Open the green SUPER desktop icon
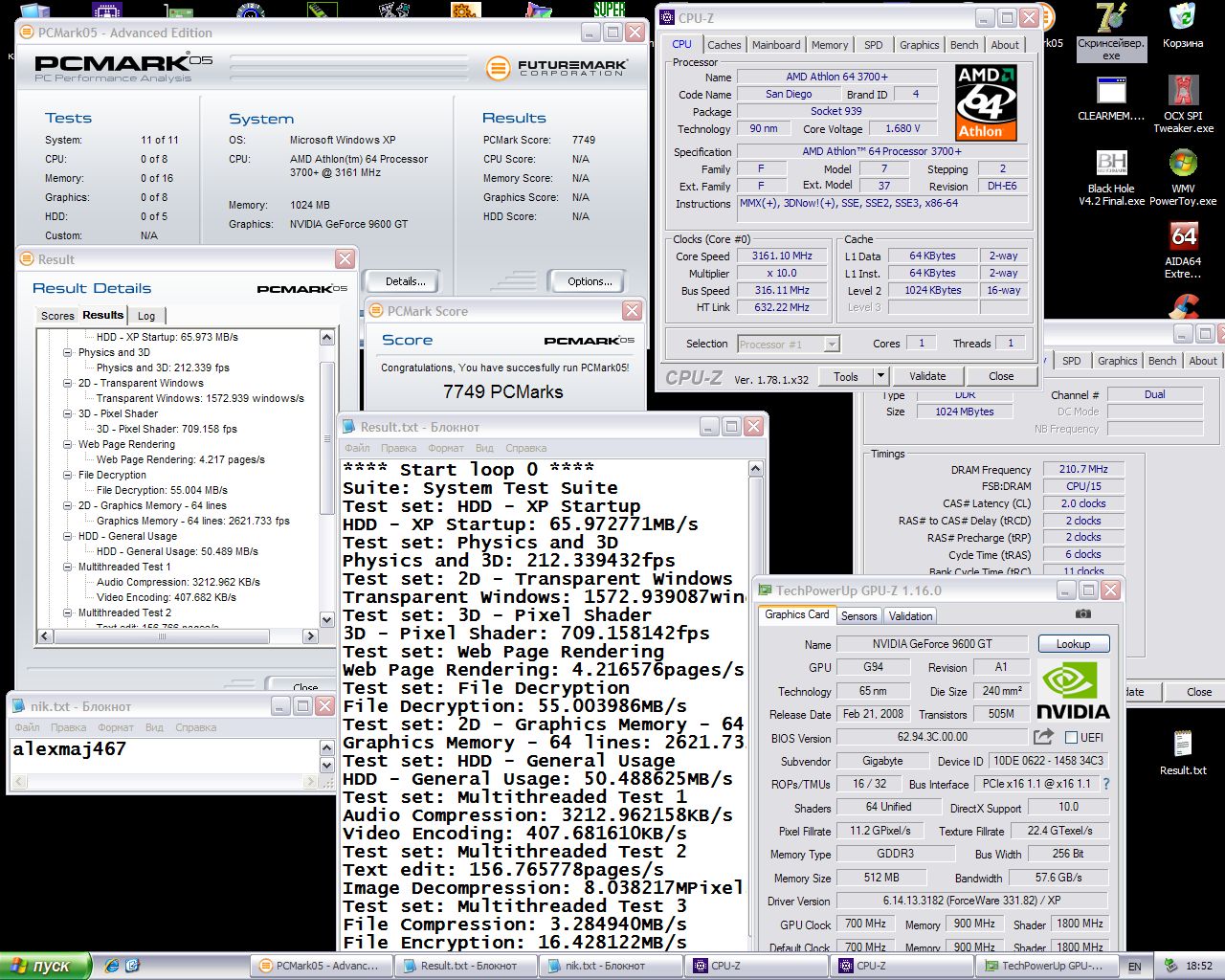This screenshot has height=980, width=1225. click(609, 10)
